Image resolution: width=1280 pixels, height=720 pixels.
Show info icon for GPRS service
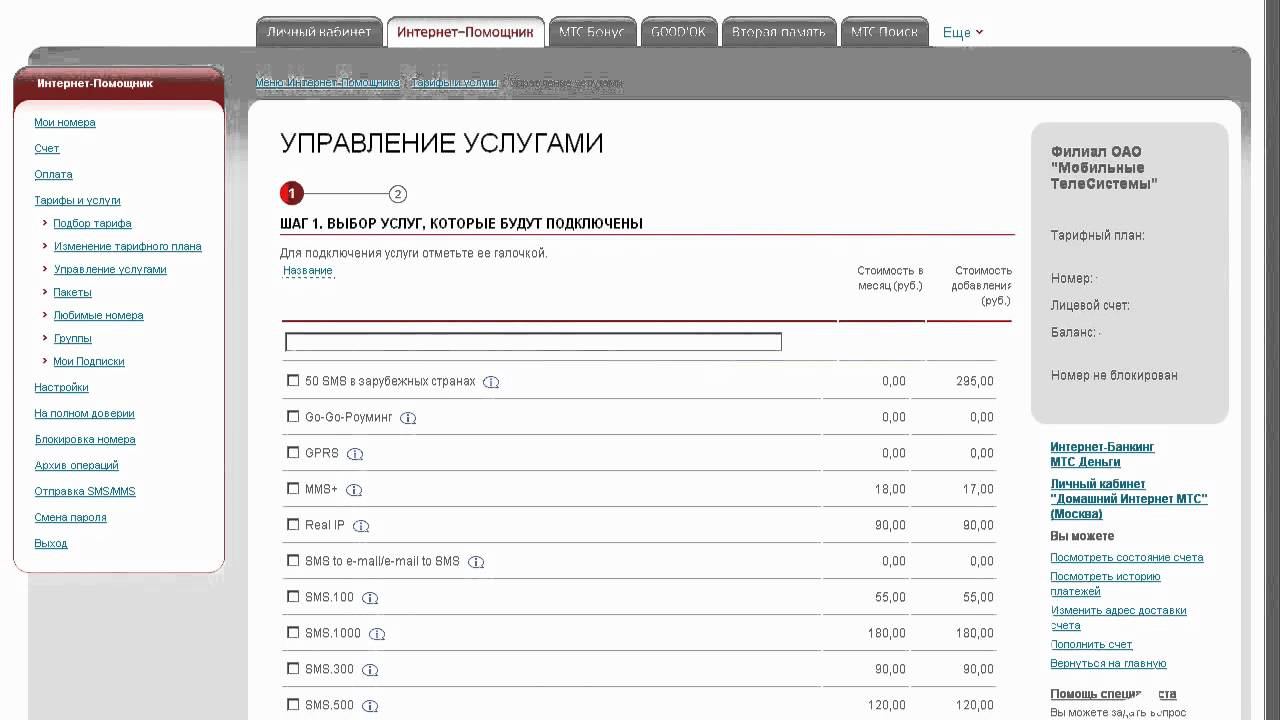pyautogui.click(x=355, y=454)
